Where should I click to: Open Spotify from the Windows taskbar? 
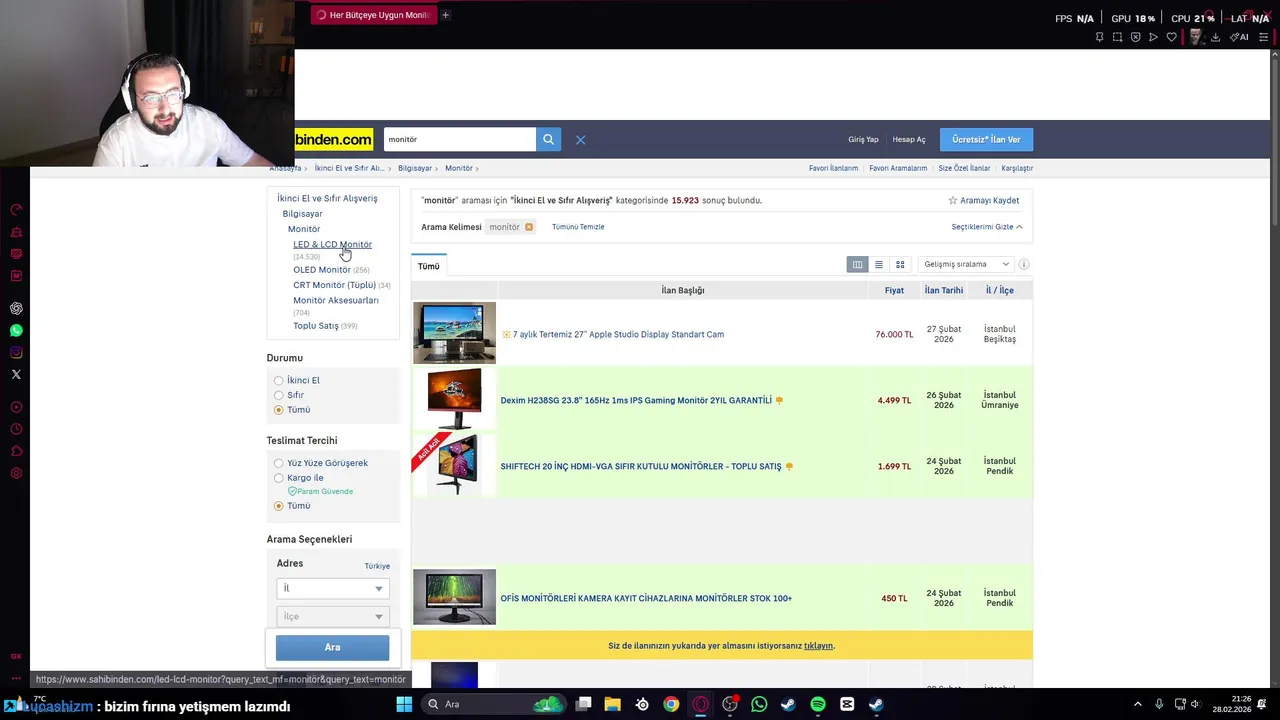pos(818,704)
